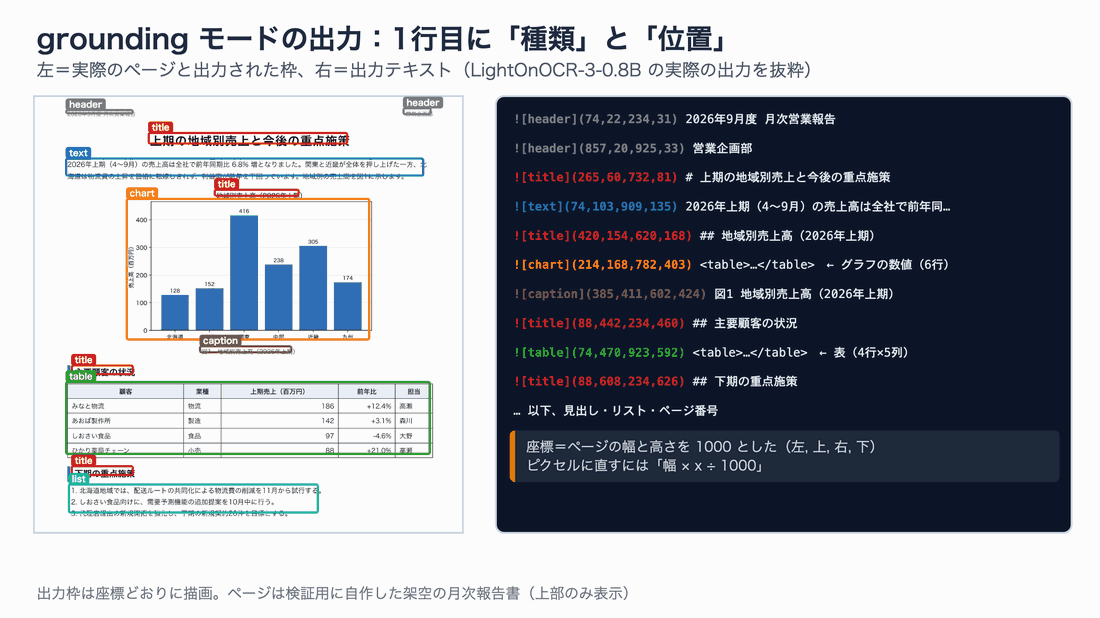Click the subtitle mentioning LightOnOCR-3-0.8B
1100x618 pixels.
click(424, 70)
